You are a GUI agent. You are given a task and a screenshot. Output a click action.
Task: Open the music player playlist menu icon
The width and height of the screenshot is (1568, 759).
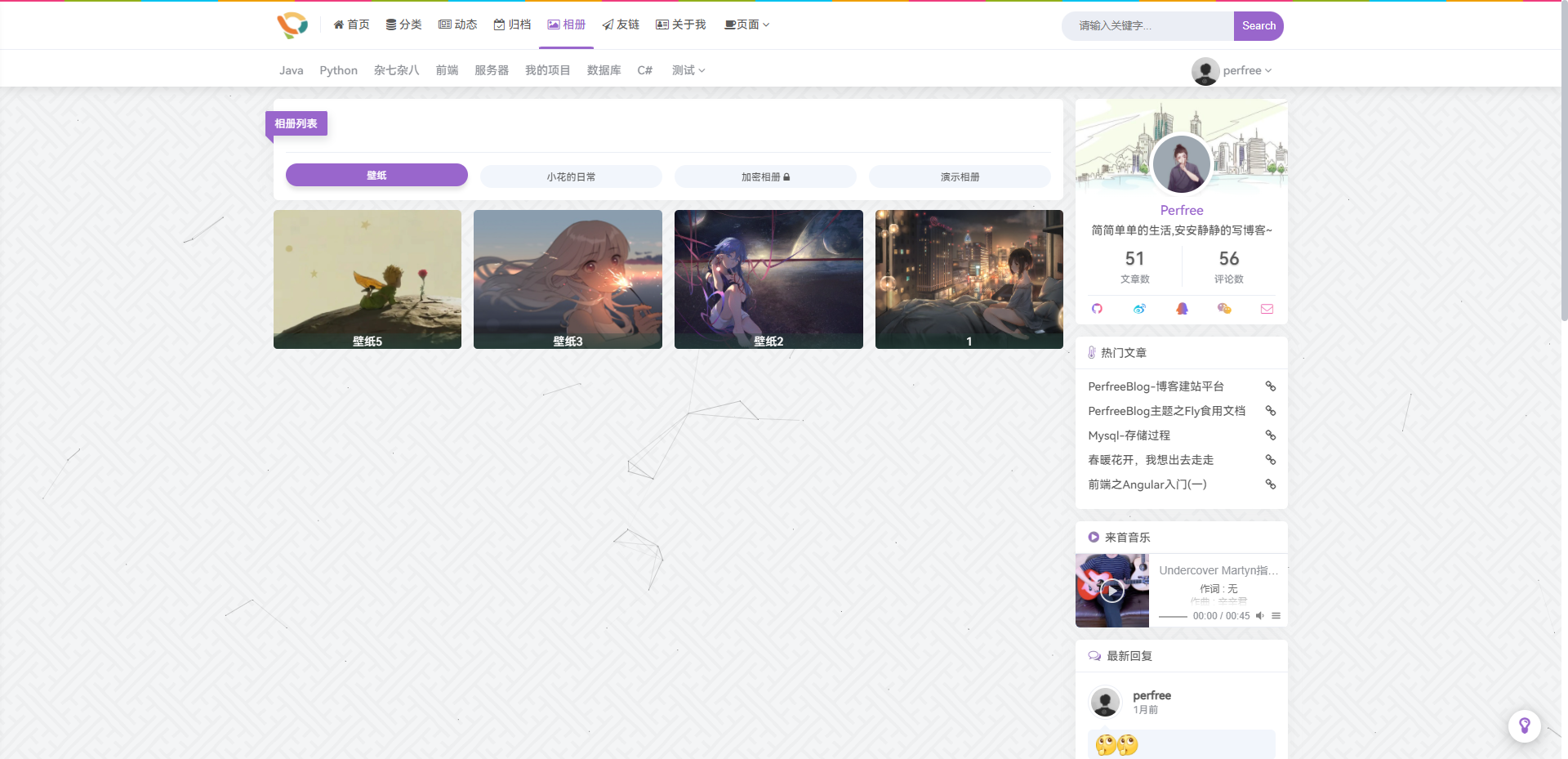point(1276,616)
